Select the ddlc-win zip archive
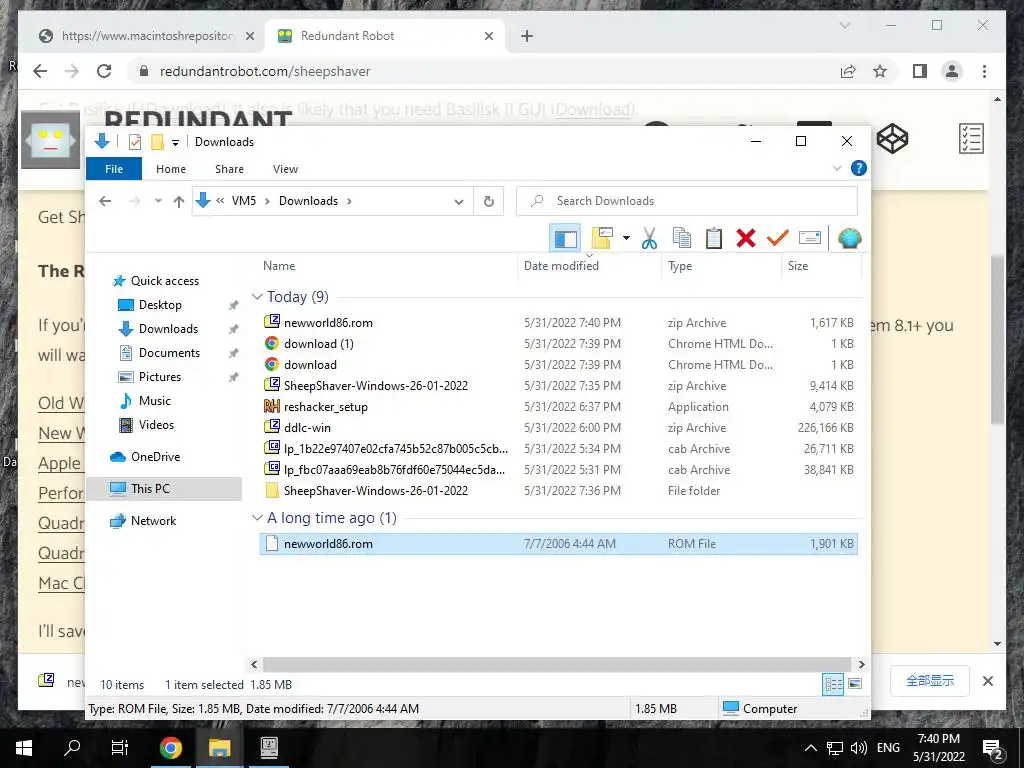Viewport: 1024px width, 768px height. click(x=560, y=428)
